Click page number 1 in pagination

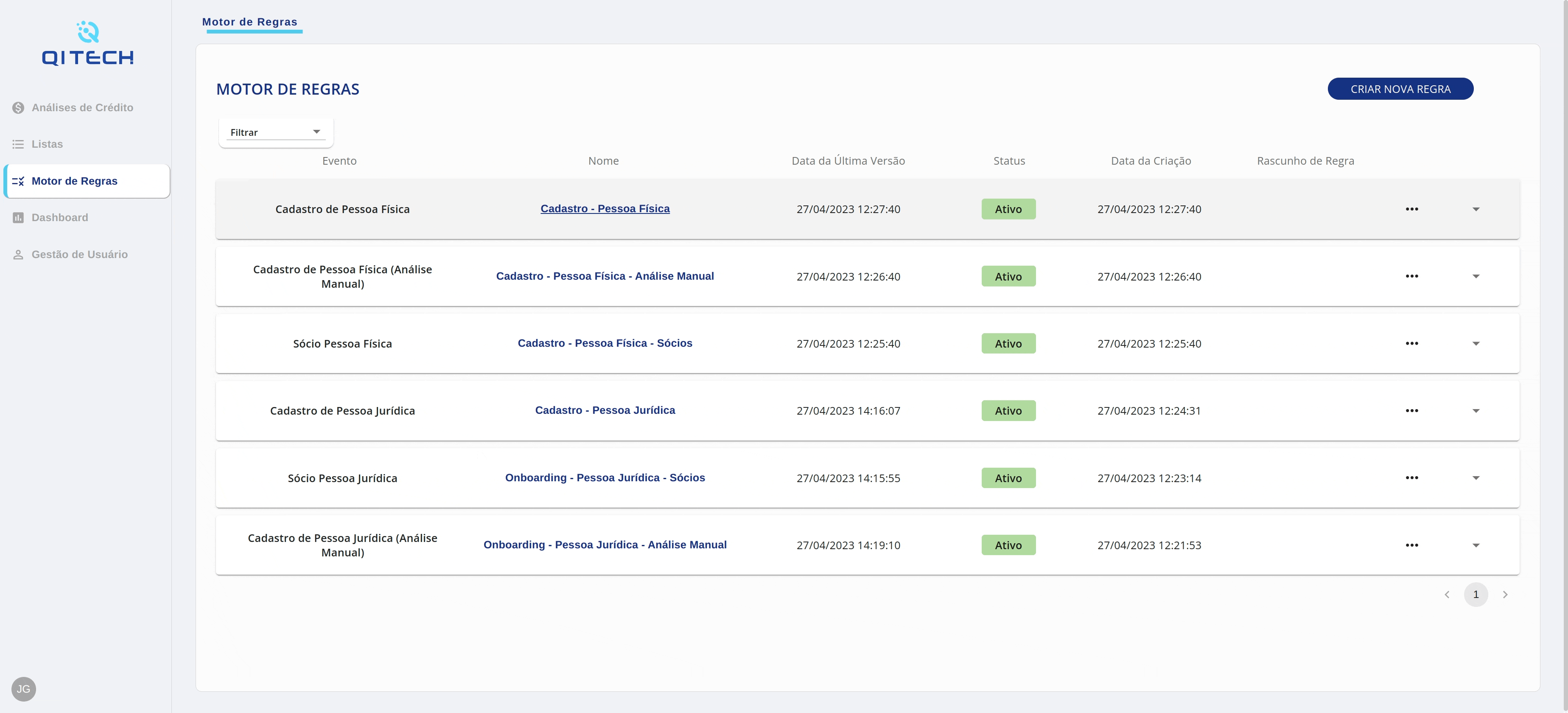click(1476, 595)
